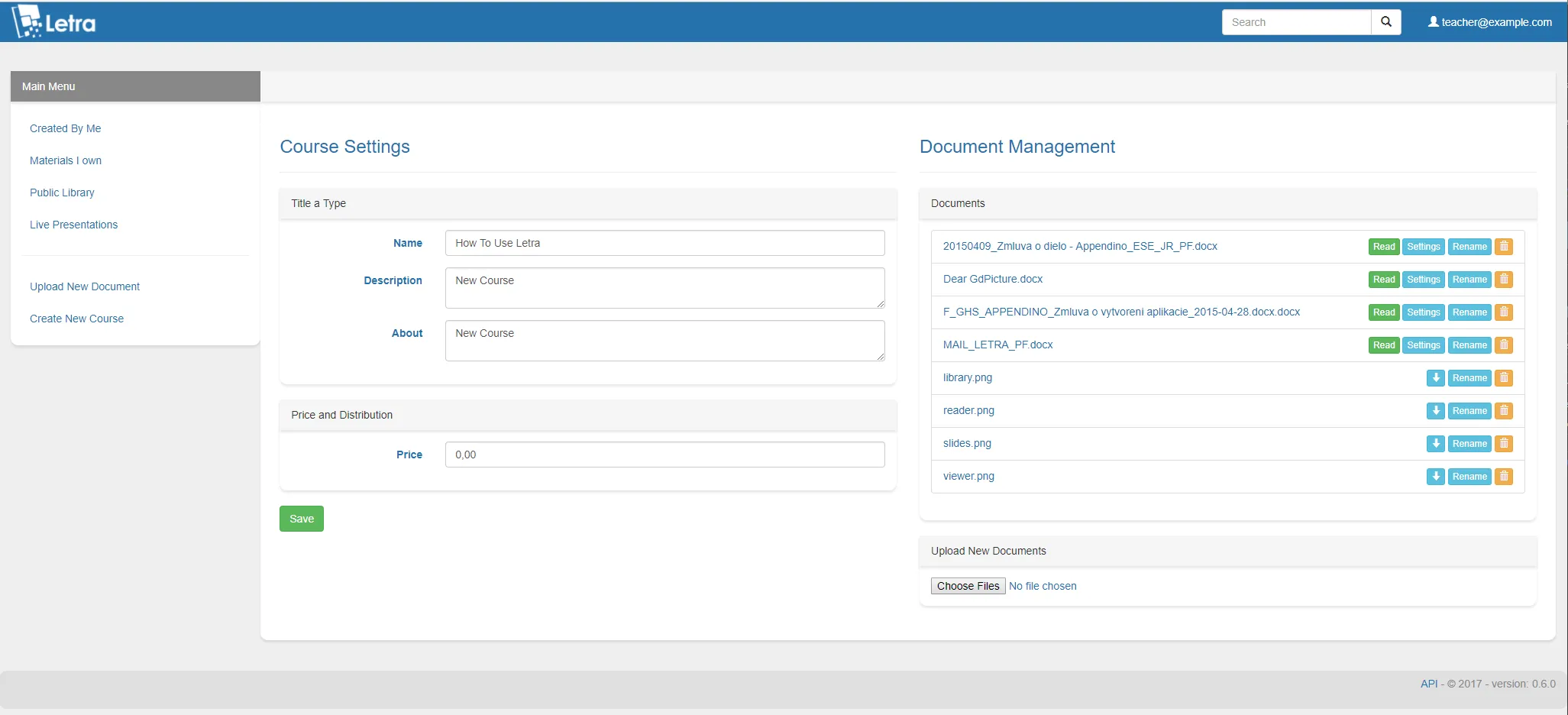
Task: Delete slides.png with trash icon
Action: coord(1504,444)
